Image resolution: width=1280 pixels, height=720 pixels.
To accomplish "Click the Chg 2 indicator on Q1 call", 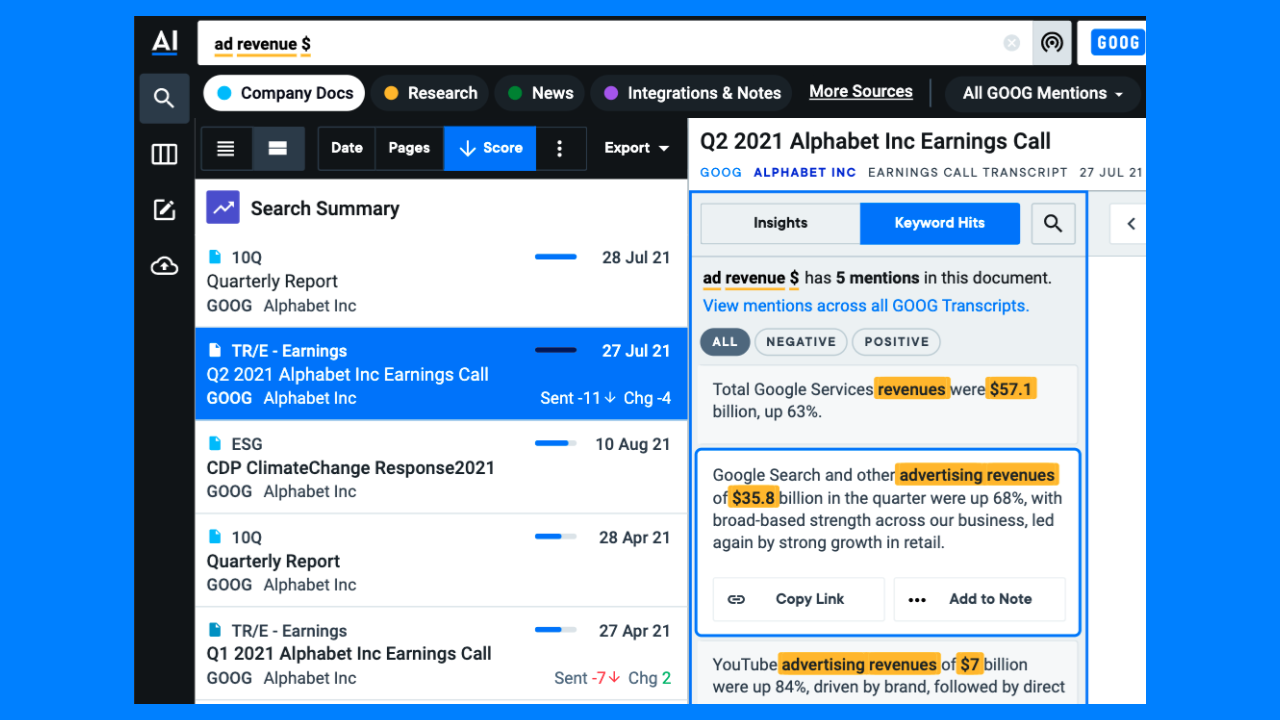I will pyautogui.click(x=650, y=678).
